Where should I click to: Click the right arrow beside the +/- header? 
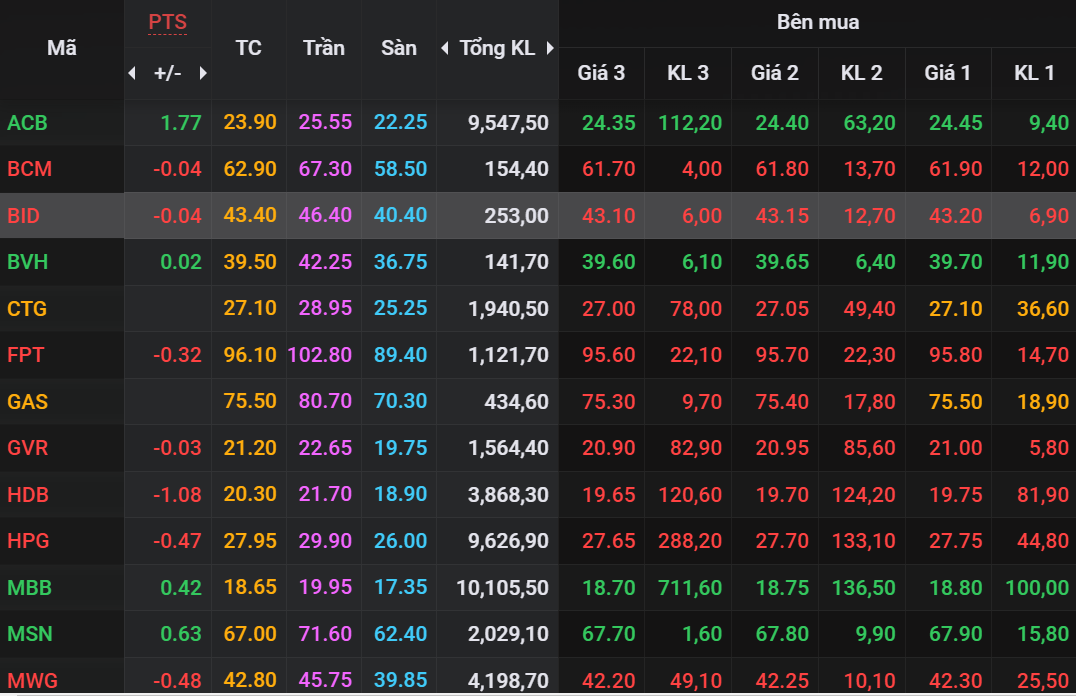tap(203, 73)
